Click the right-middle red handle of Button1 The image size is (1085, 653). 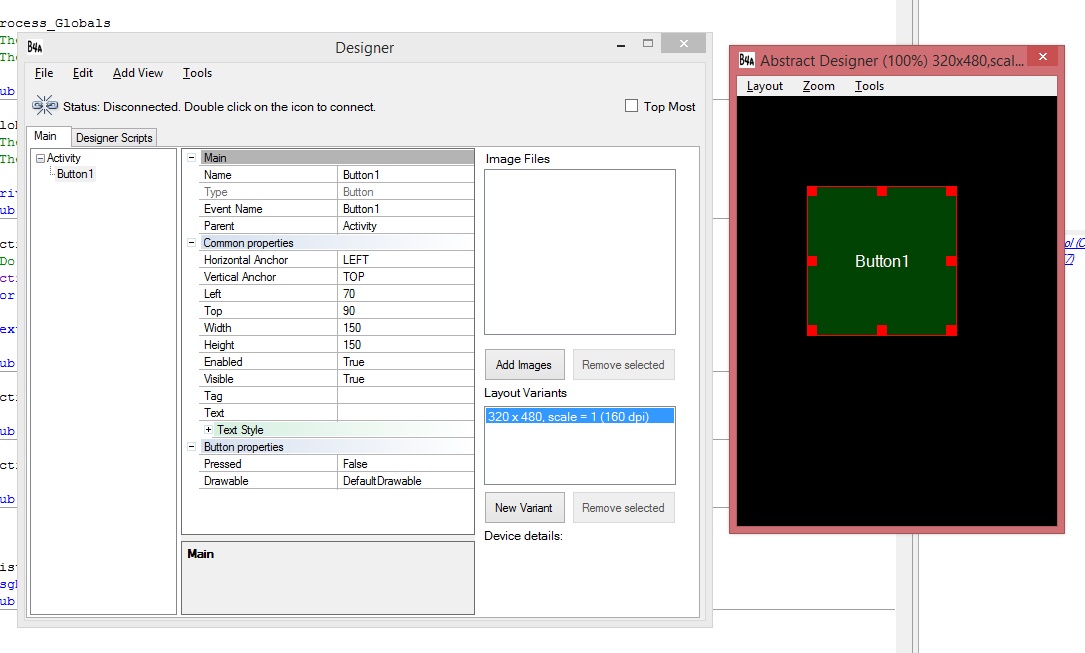951,261
